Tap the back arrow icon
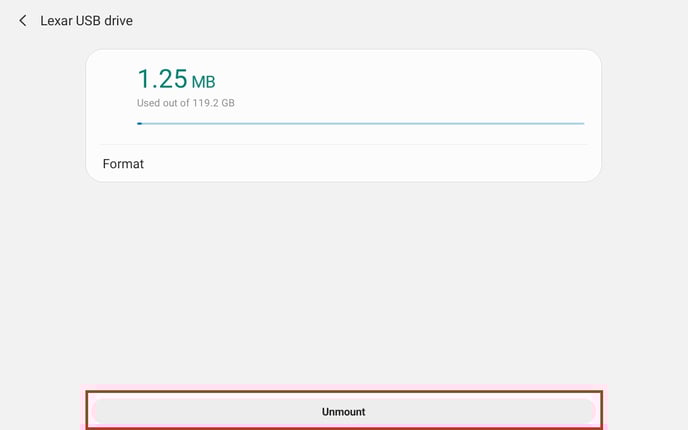 23,20
